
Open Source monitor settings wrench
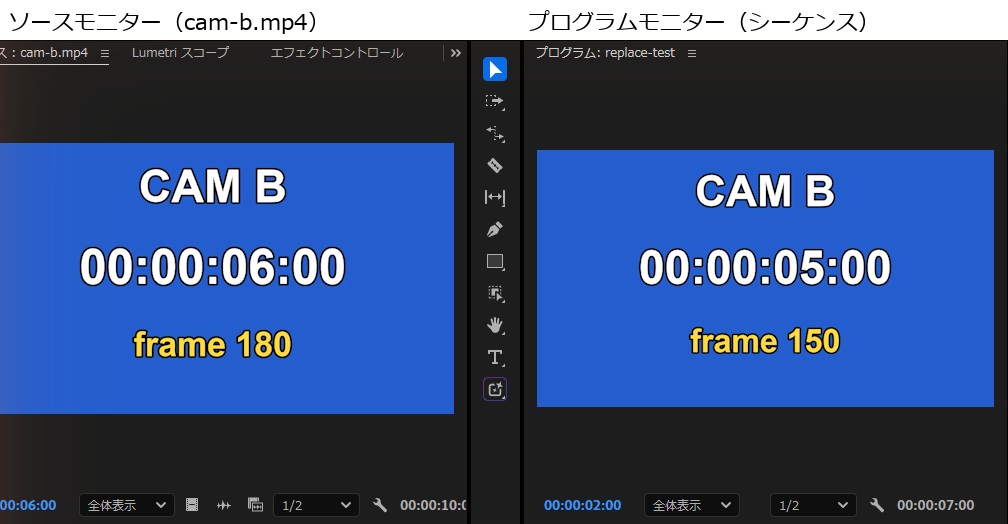coord(380,505)
